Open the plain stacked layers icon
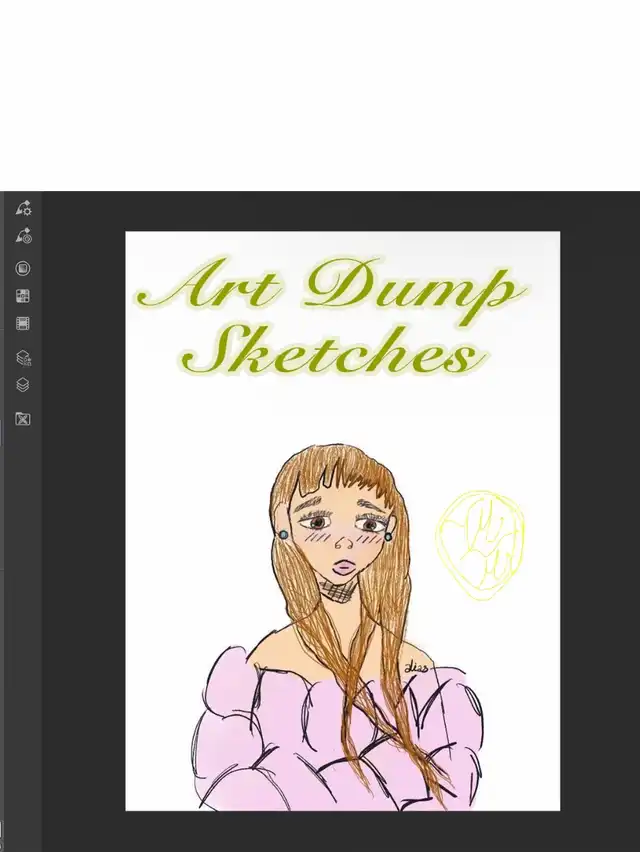The image size is (640, 852). 23,384
